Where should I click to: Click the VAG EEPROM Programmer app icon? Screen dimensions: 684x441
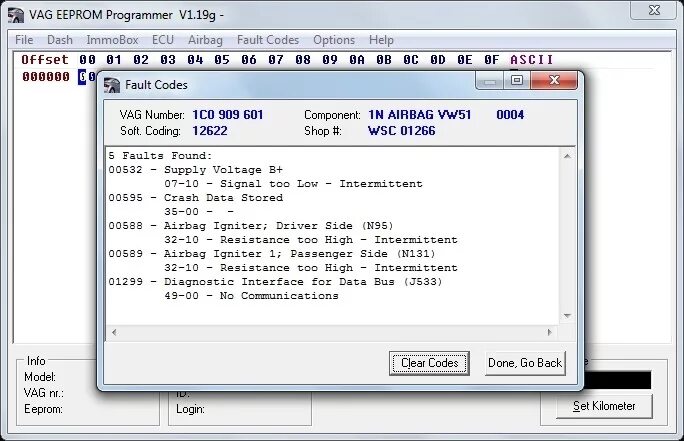click(16, 15)
